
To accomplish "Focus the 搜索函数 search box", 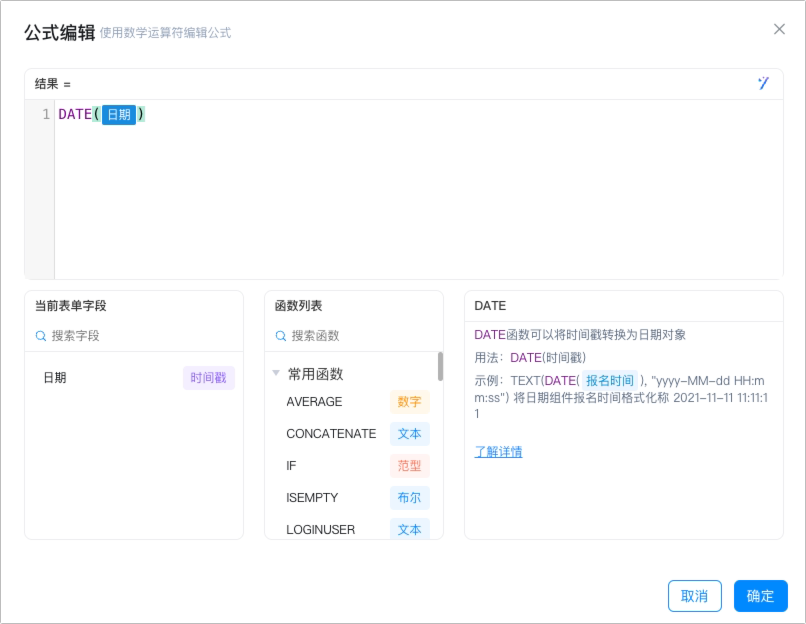I will pyautogui.click(x=360, y=336).
